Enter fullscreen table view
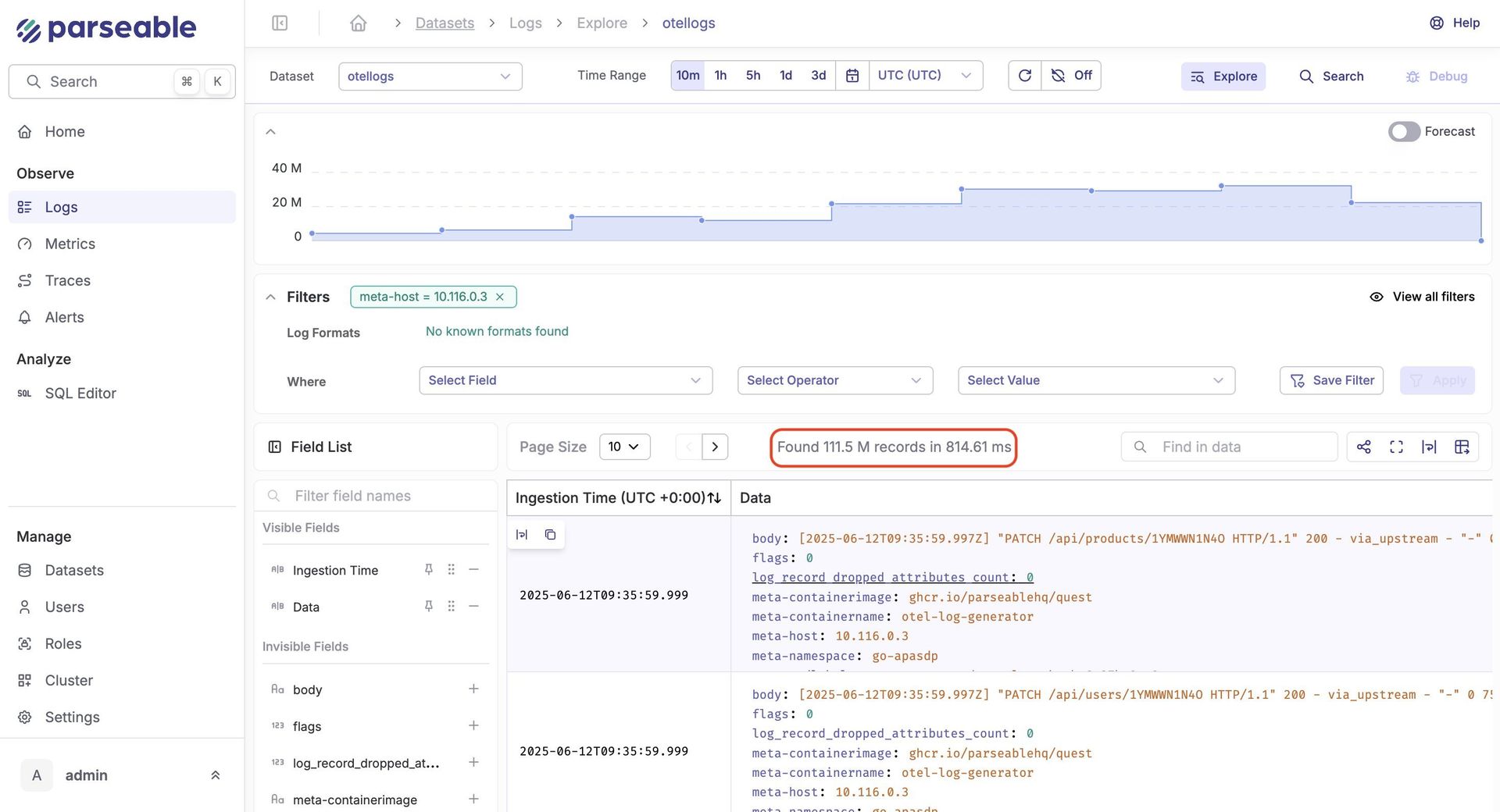 tap(1396, 447)
